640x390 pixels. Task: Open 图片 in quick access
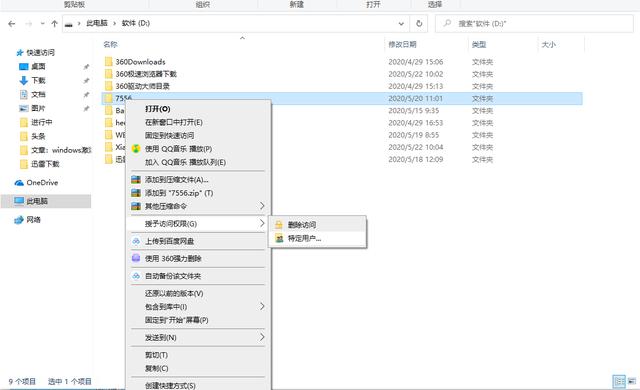(38, 108)
